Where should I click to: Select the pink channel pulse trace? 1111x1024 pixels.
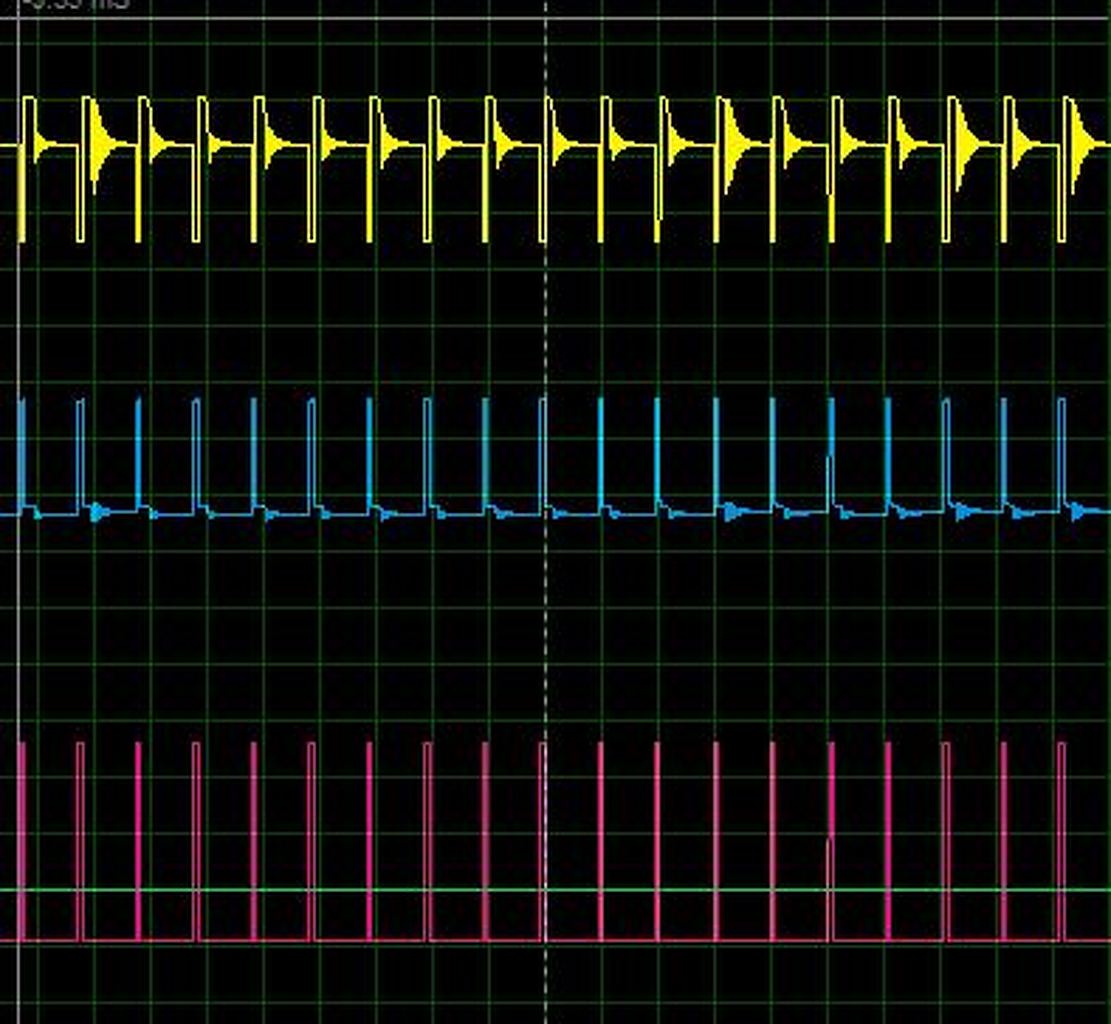coord(556,842)
